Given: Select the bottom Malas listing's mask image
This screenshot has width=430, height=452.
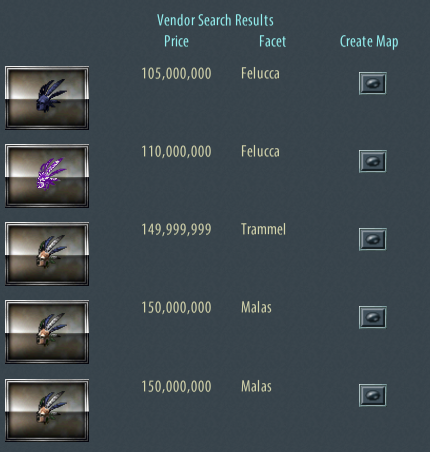Looking at the screenshot, I should tap(47, 410).
